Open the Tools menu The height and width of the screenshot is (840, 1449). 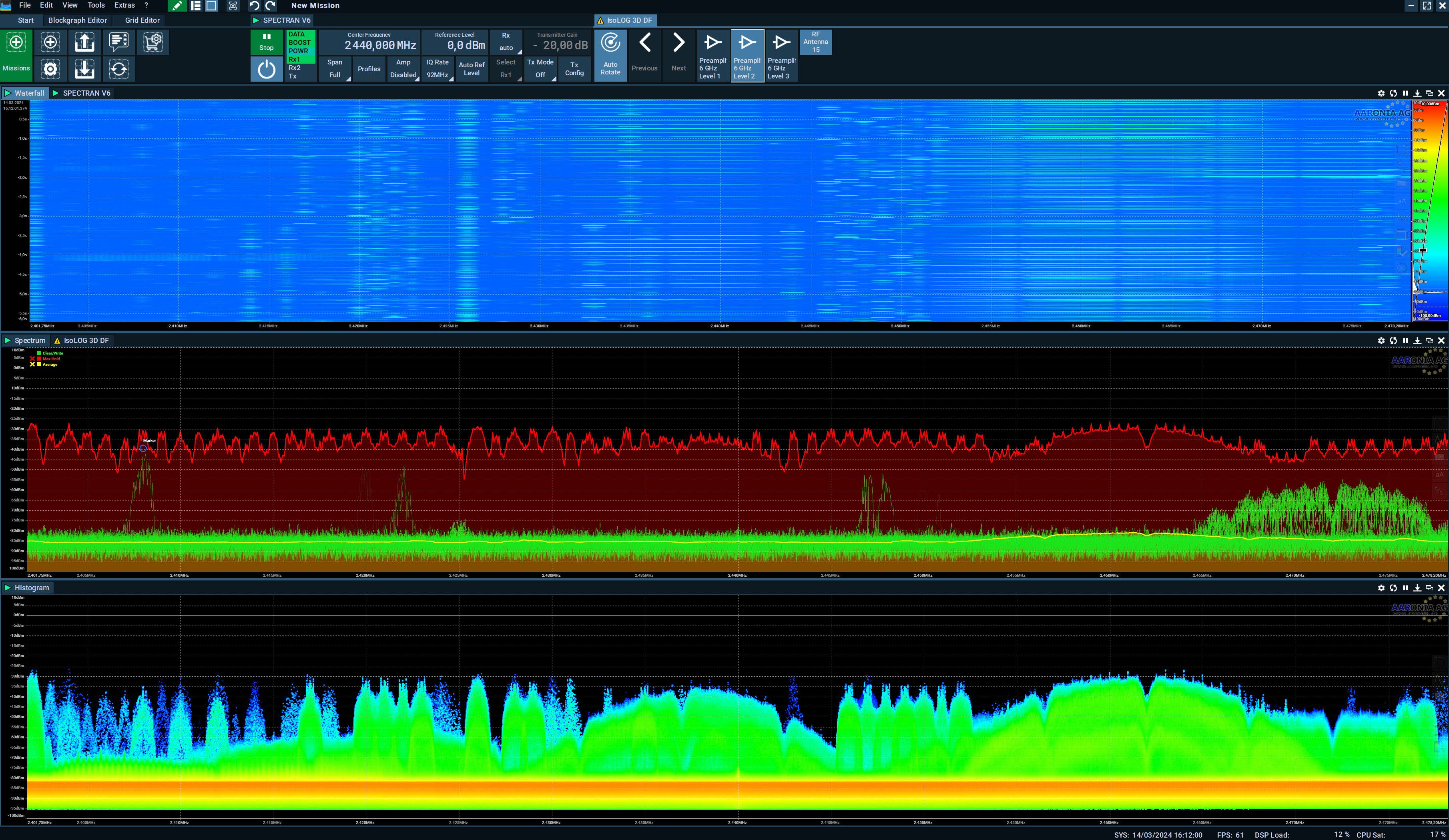click(96, 5)
